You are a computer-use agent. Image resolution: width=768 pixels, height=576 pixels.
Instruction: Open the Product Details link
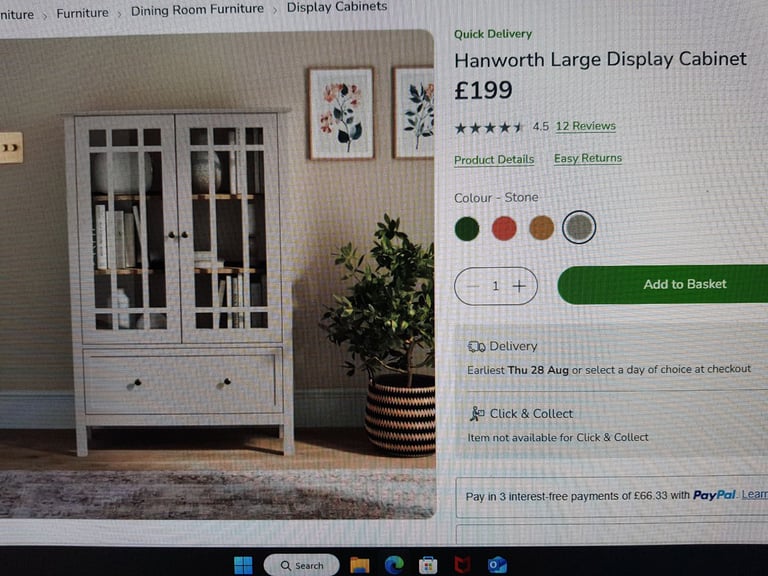(494, 160)
